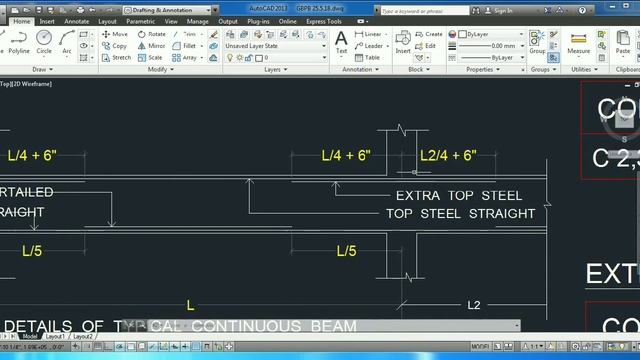Toggle layer lock padlock icon
The height and width of the screenshot is (360, 640).
[249, 58]
